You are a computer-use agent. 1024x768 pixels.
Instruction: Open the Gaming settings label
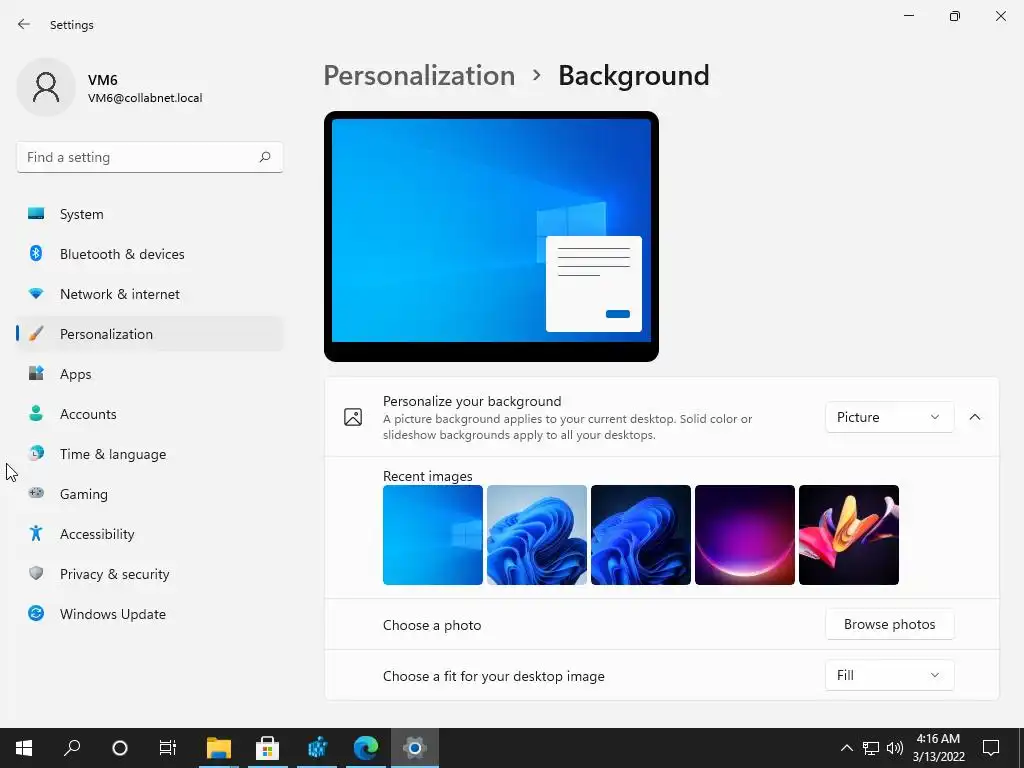pyautogui.click(x=84, y=494)
